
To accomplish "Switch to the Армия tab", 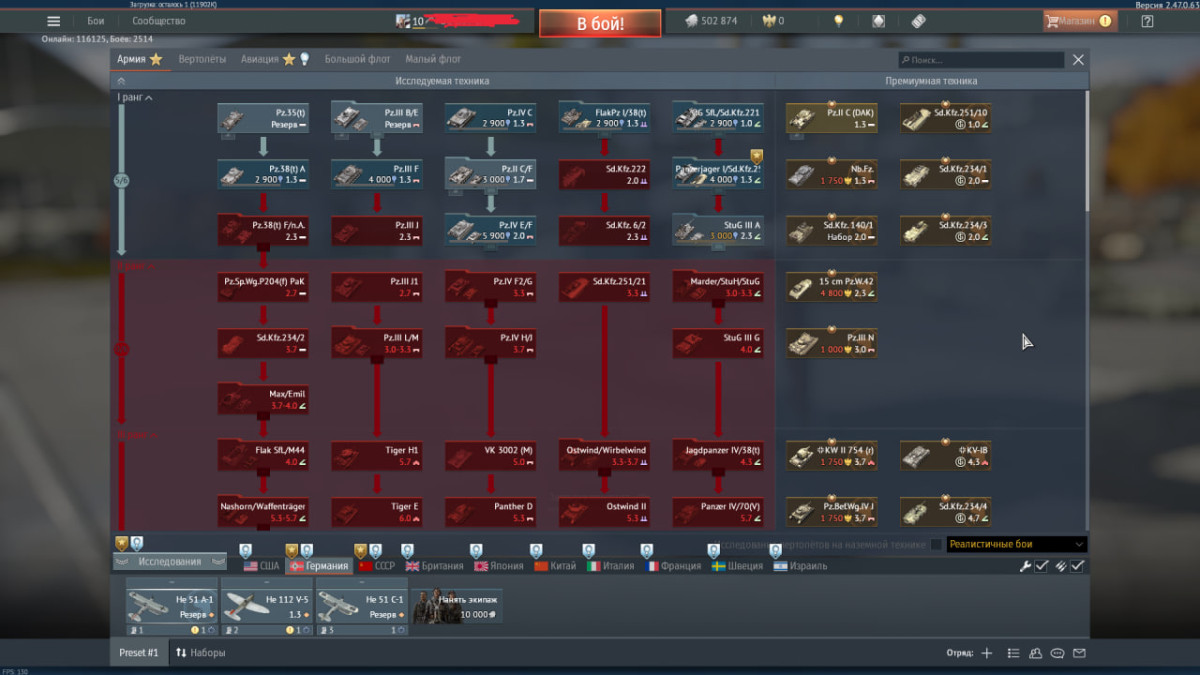I will point(139,60).
